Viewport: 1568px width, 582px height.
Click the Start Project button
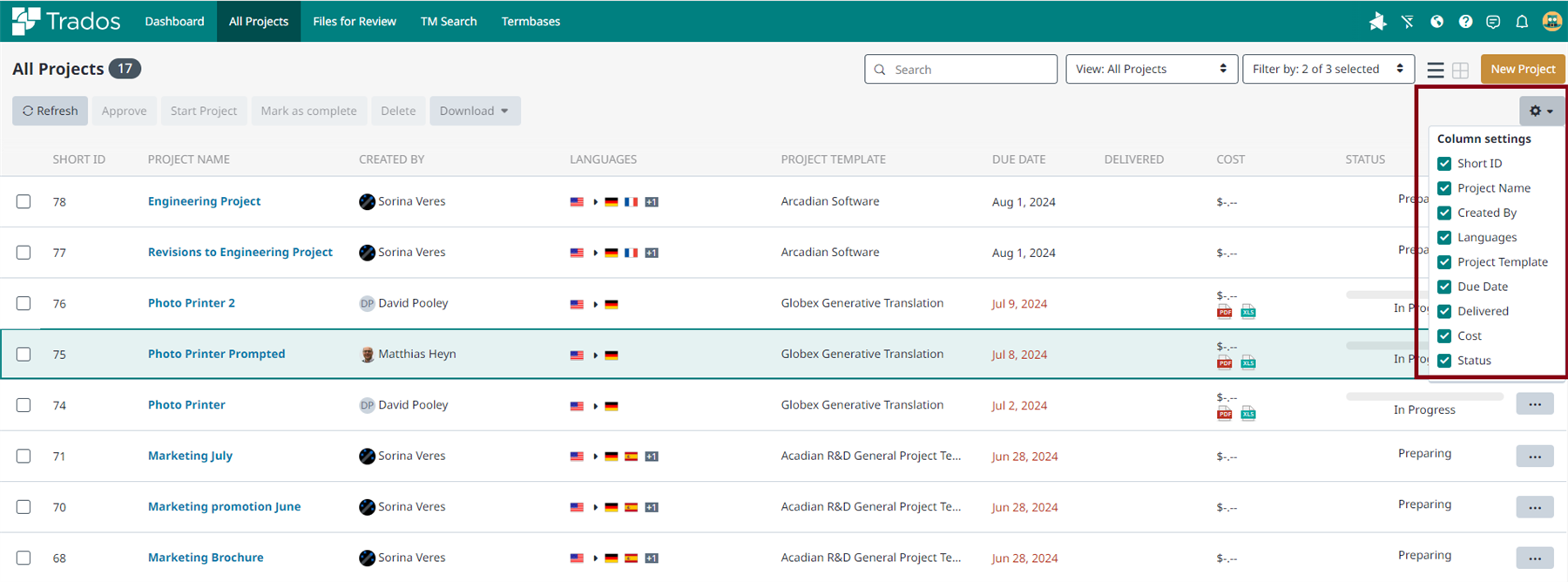point(204,111)
